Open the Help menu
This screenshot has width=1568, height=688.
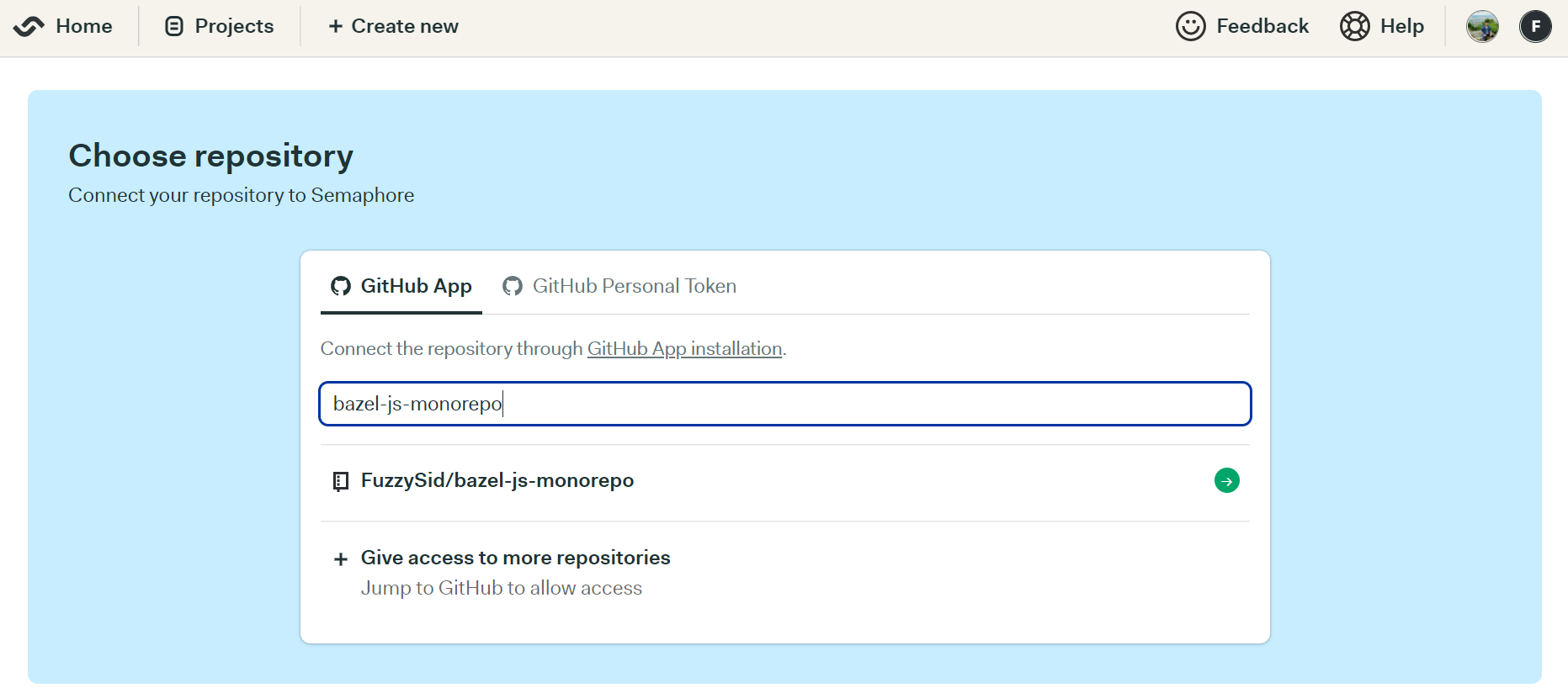(1401, 26)
